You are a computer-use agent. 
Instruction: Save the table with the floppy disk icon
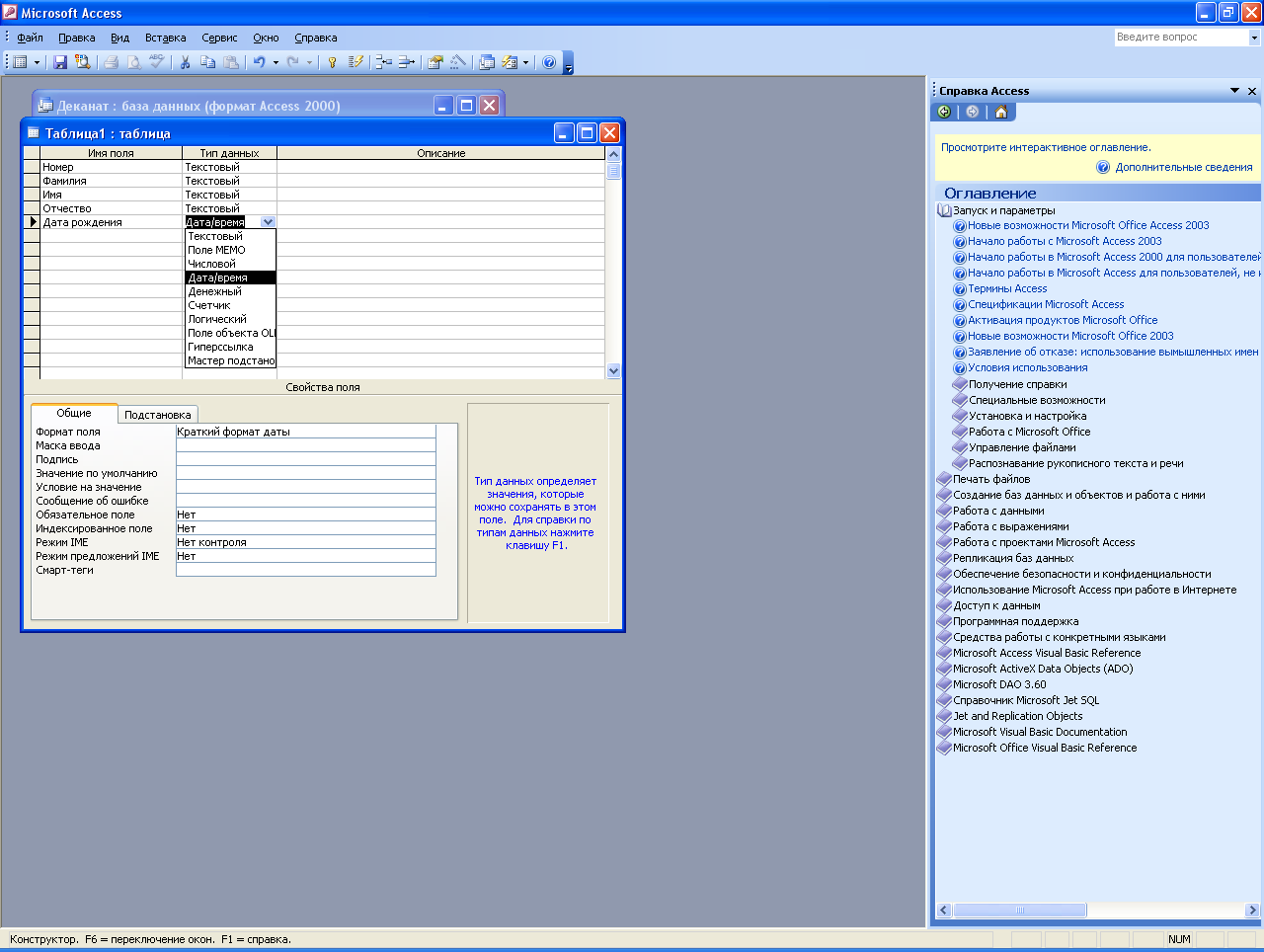[x=60, y=62]
